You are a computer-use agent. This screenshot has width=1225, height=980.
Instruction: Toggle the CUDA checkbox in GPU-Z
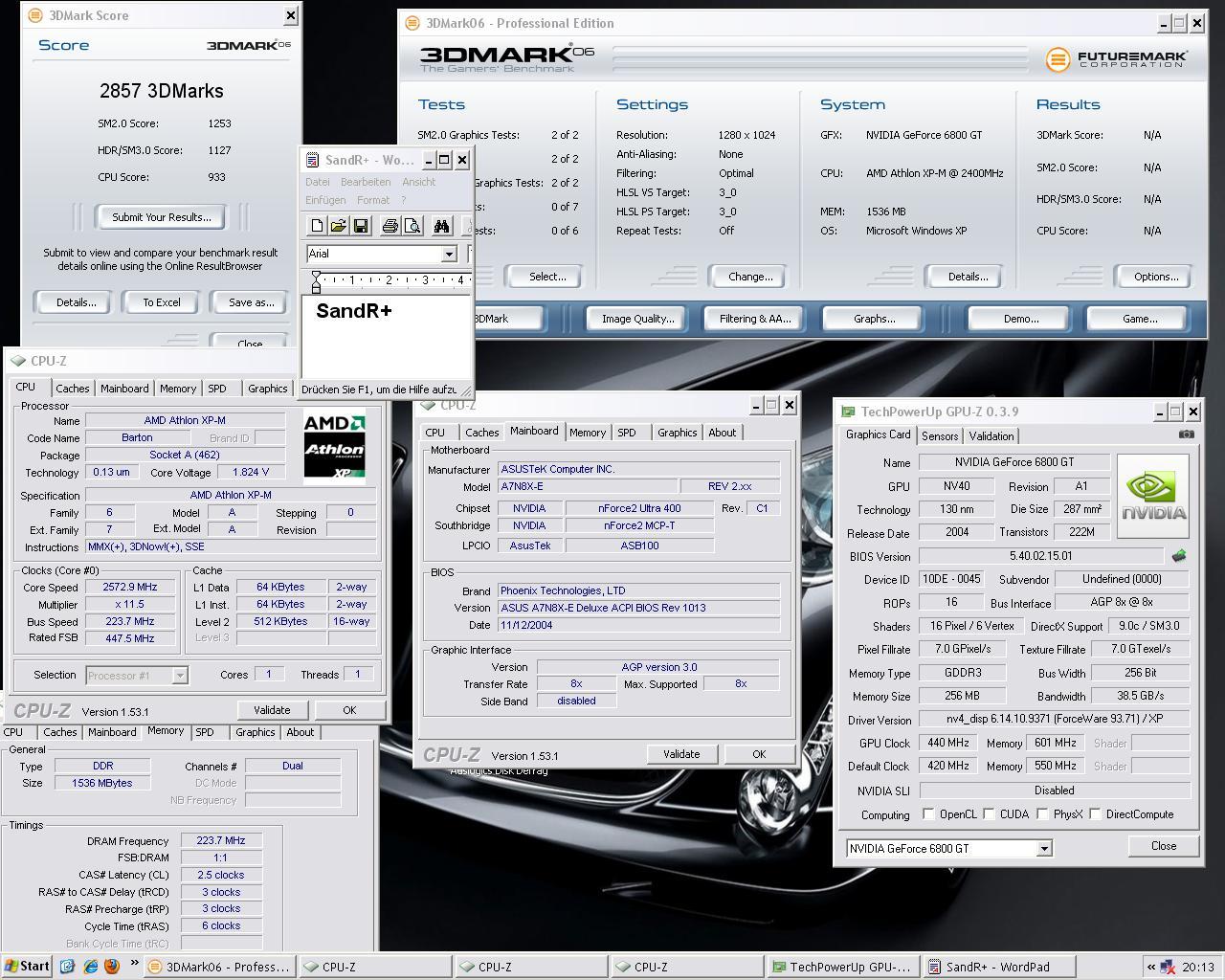989,814
